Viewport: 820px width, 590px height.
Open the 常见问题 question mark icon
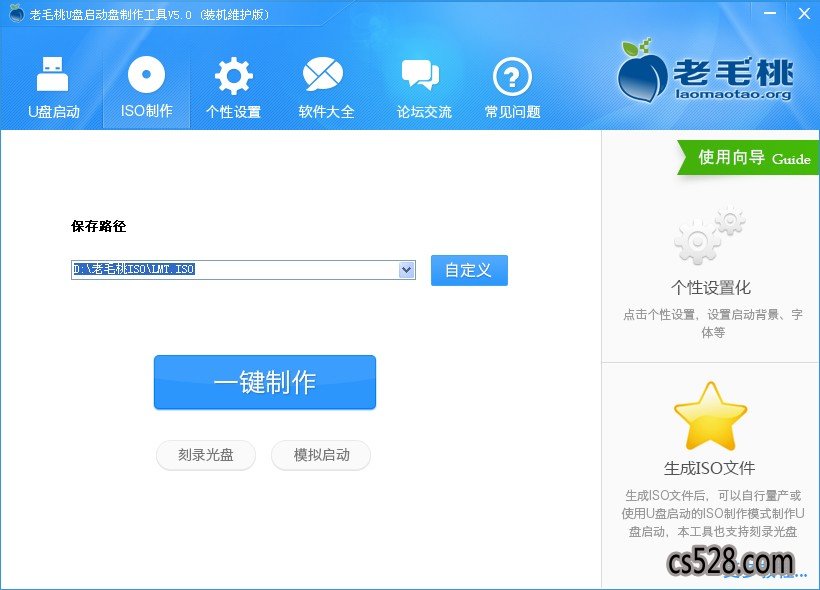coord(512,76)
